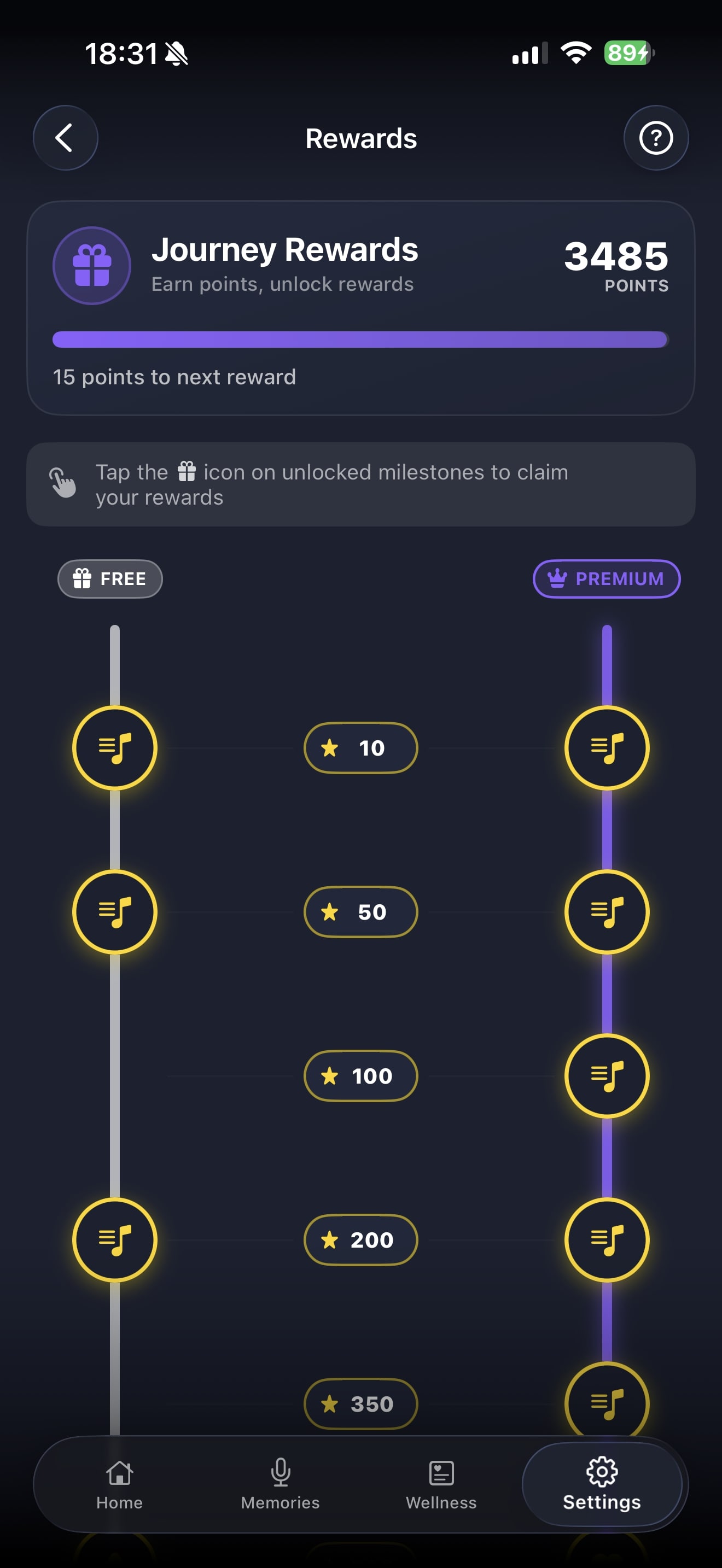Tap the tap-to-claim instruction banner

(x=360, y=484)
